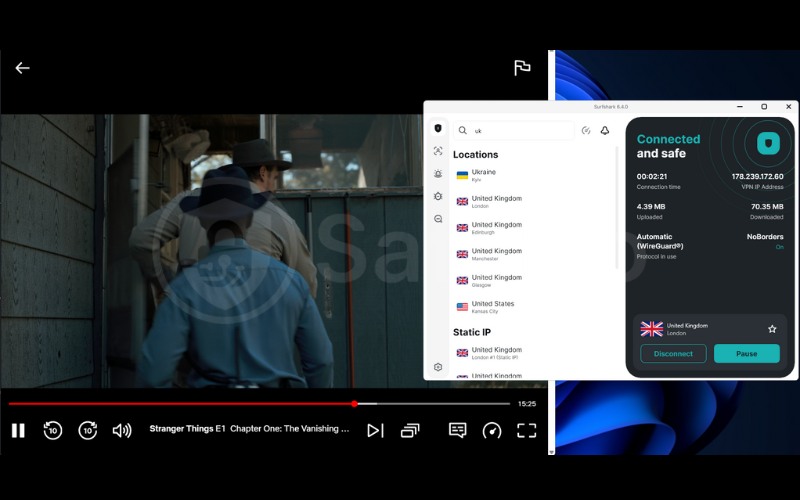Select Ukraine Kyiv location

pos(533,175)
